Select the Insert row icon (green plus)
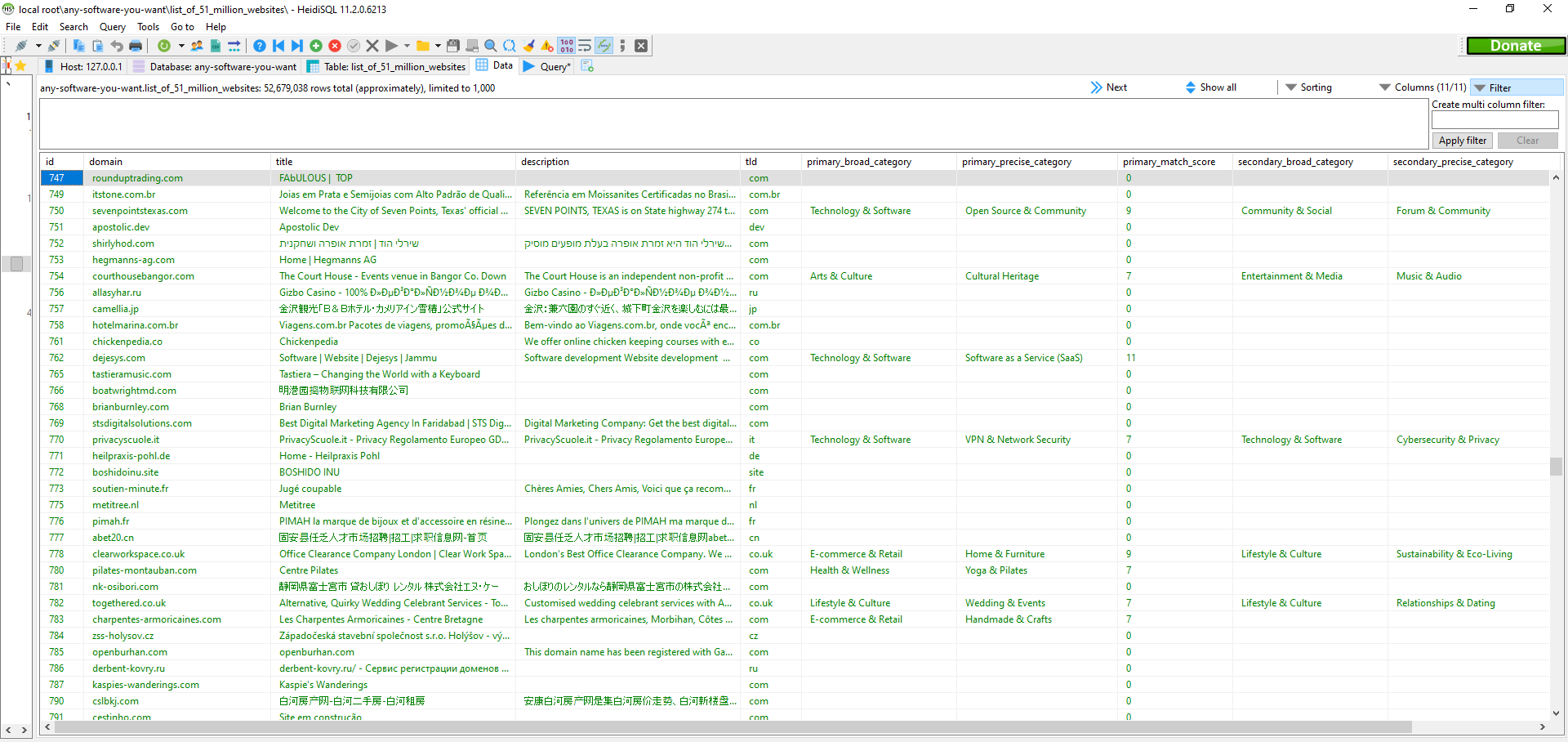Image resolution: width=1568 pixels, height=742 pixels. 315,46
